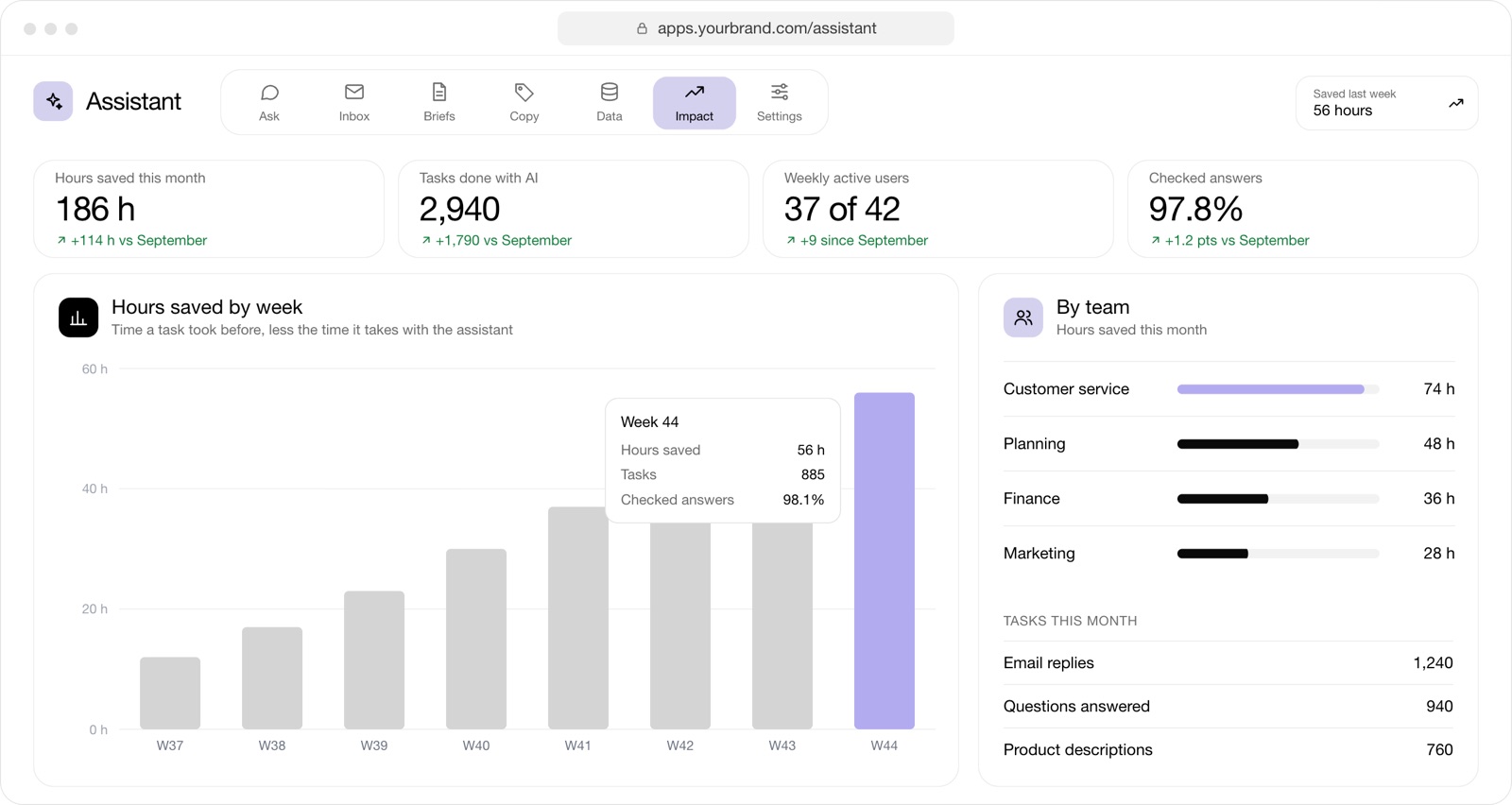1512x805 pixels.
Task: Click the Questions answered row
Action: [x=1228, y=707]
